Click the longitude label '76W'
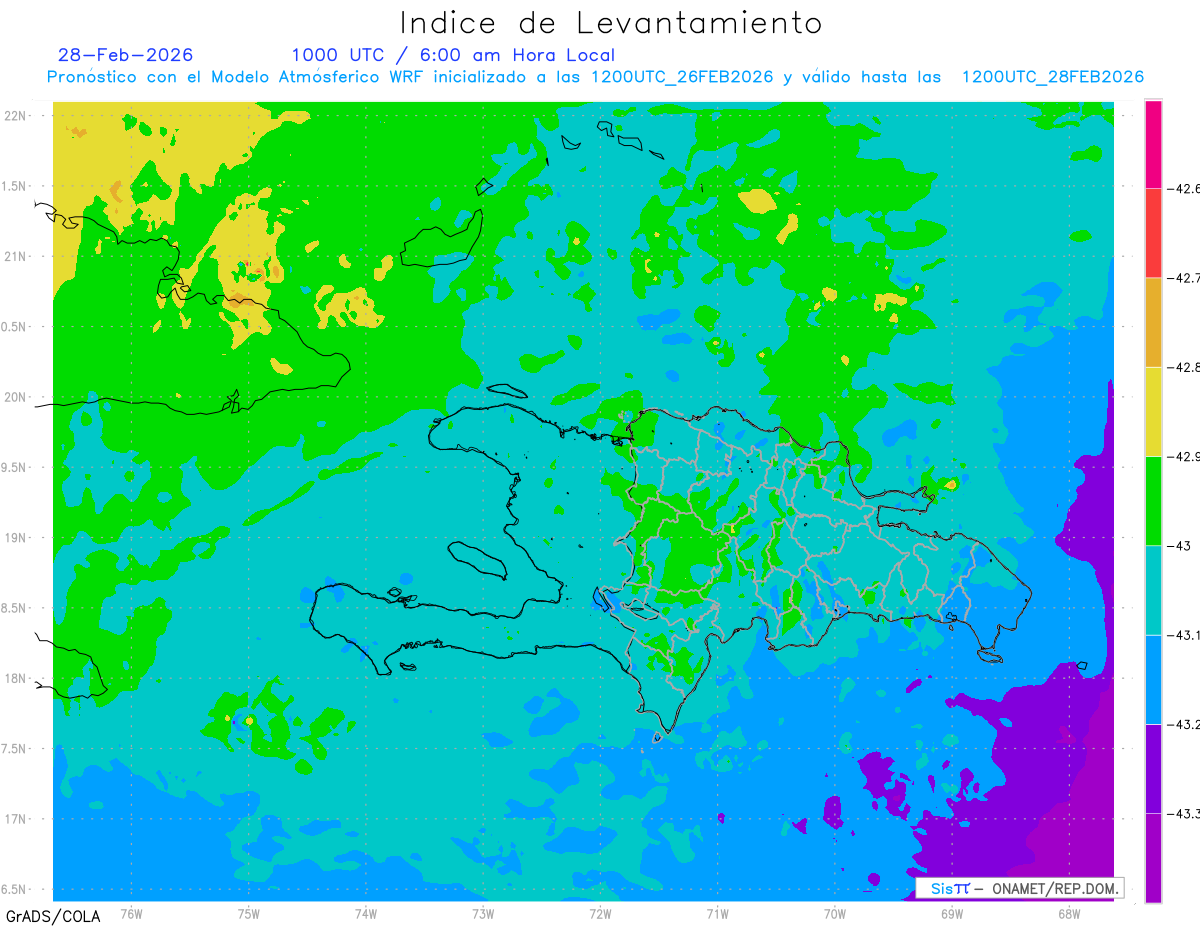Screen dimensions: 1200x927 pyautogui.click(x=131, y=913)
